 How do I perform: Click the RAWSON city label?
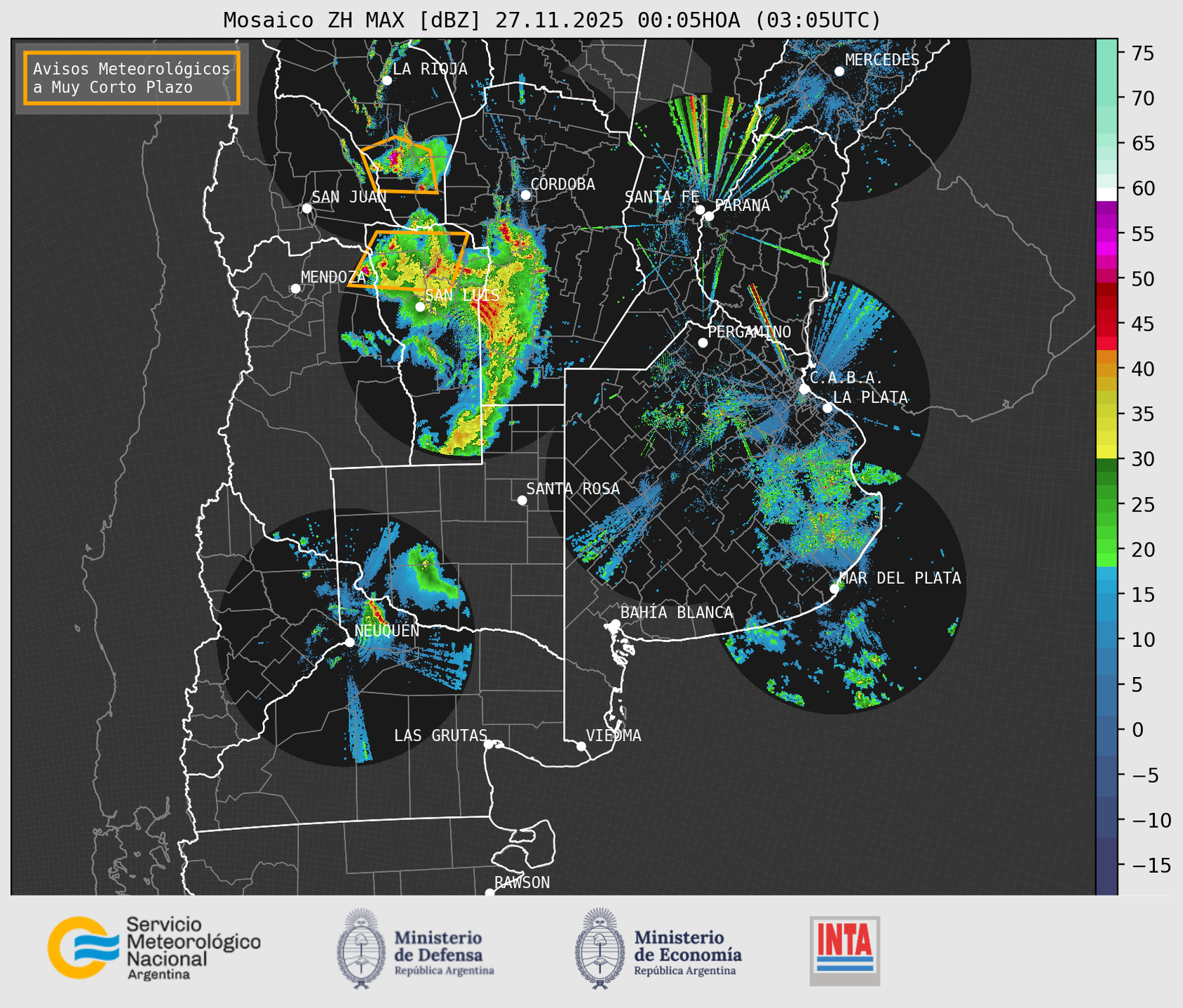coord(522,883)
